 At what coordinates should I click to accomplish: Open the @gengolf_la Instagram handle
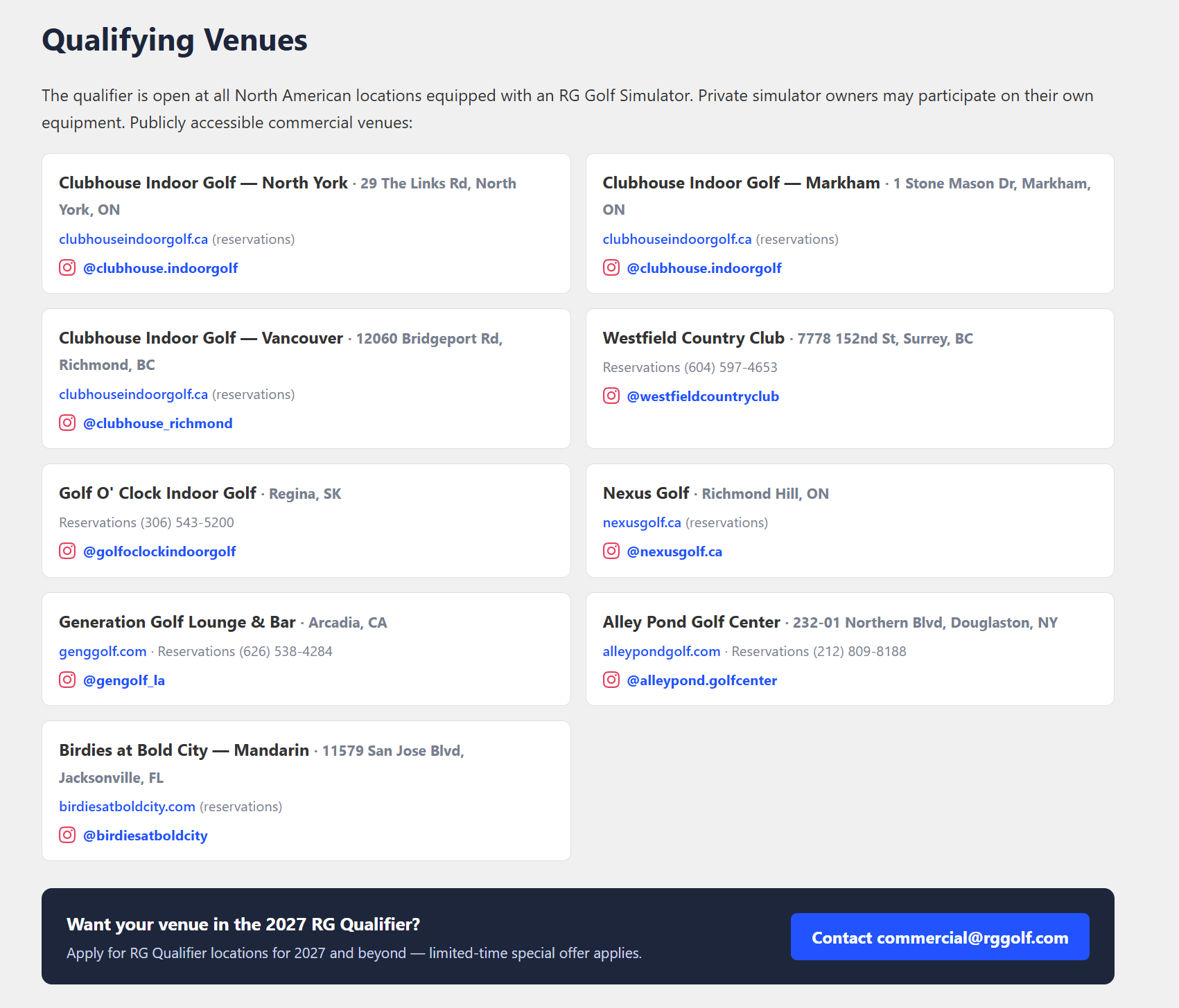(x=124, y=680)
